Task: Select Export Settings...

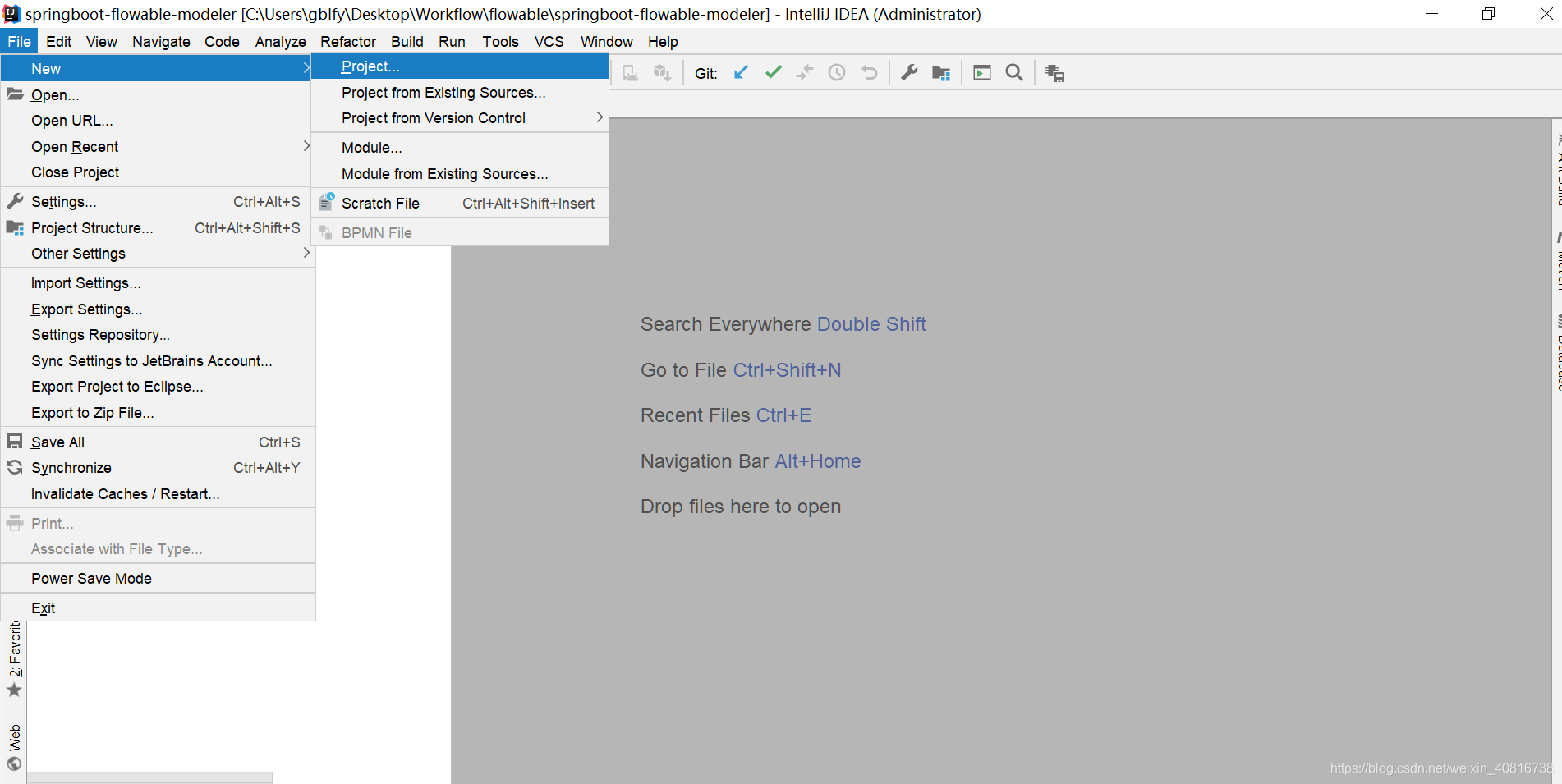Action: [x=158, y=309]
